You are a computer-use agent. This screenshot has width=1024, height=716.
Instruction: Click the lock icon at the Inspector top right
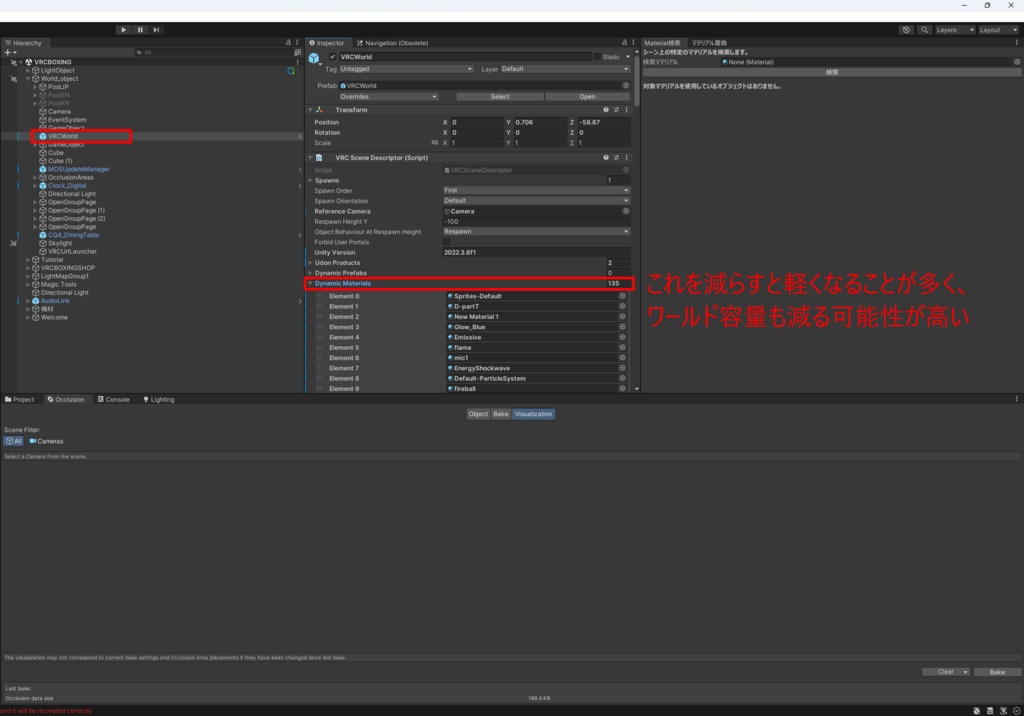pos(624,43)
